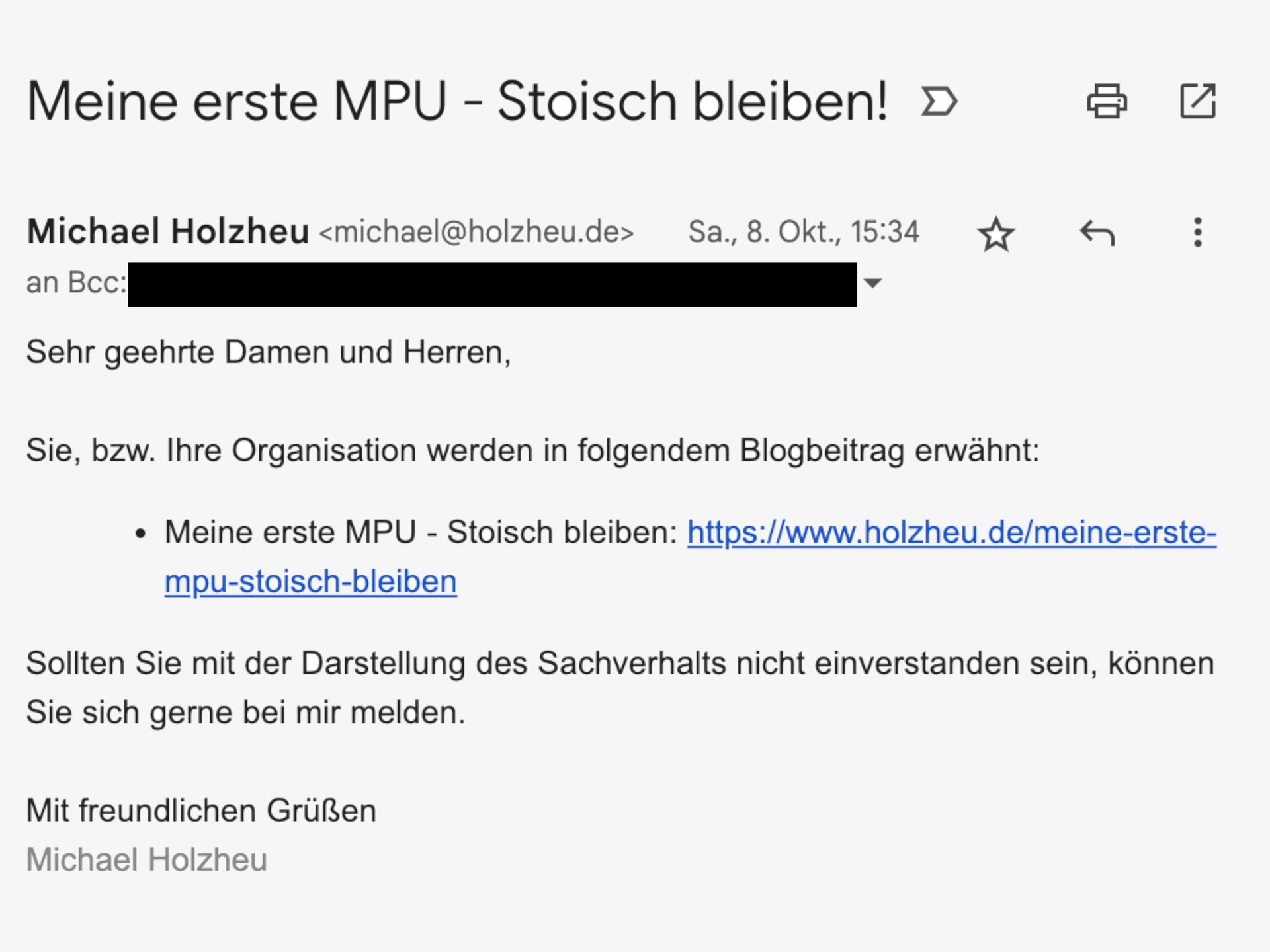
Task: Expand recipient details with the small arrow
Action: pyautogui.click(x=873, y=284)
